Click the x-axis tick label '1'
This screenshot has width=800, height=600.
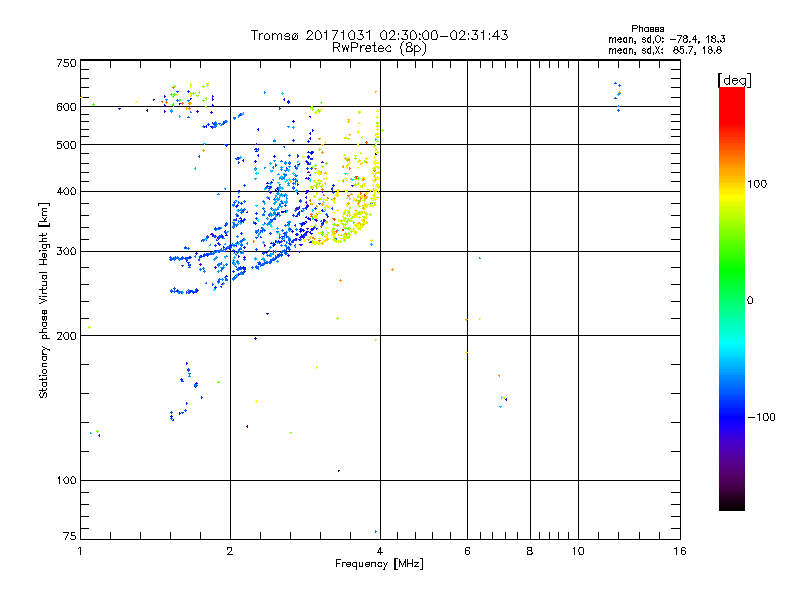click(80, 551)
